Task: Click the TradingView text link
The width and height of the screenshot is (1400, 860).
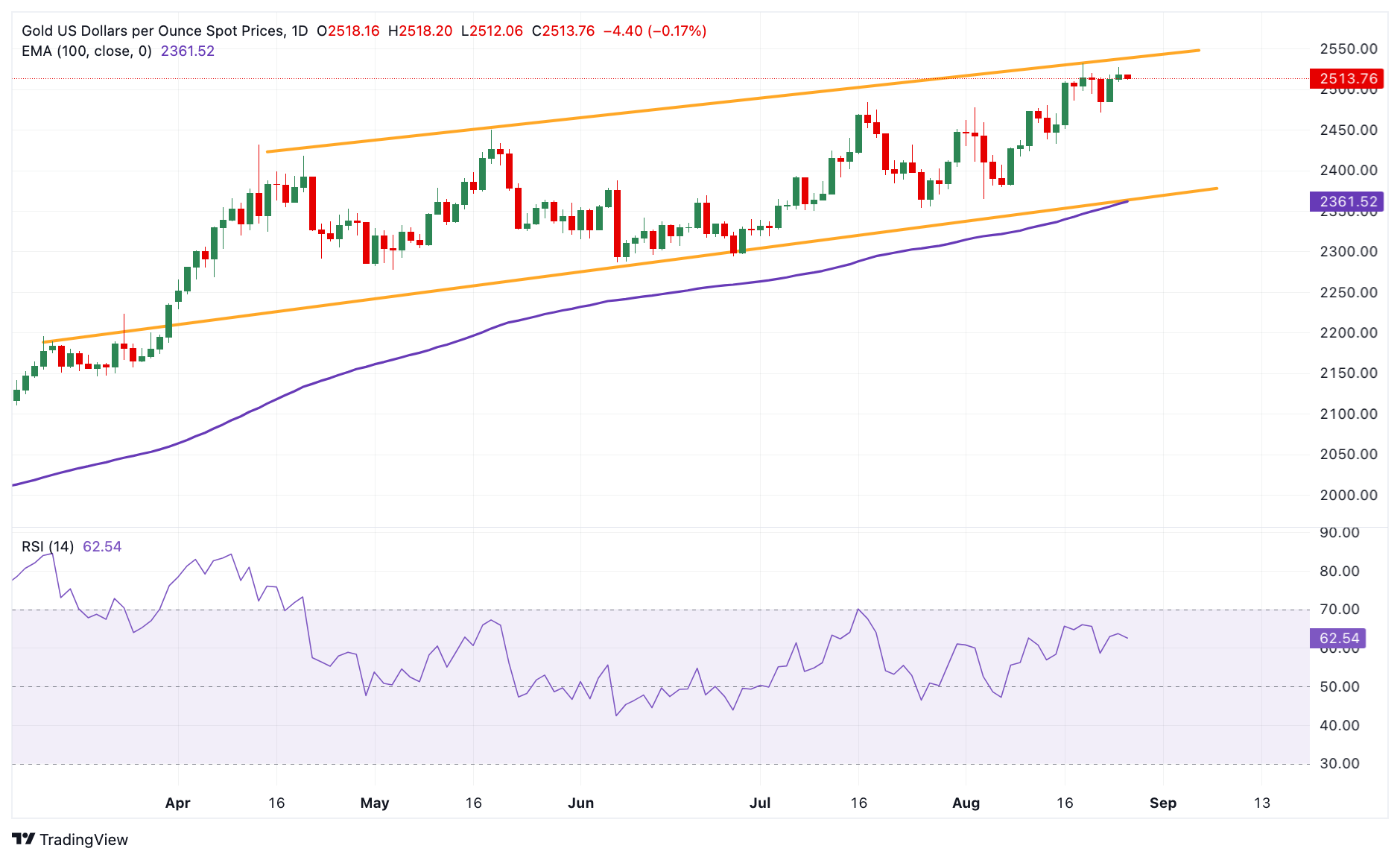Action: (83, 840)
